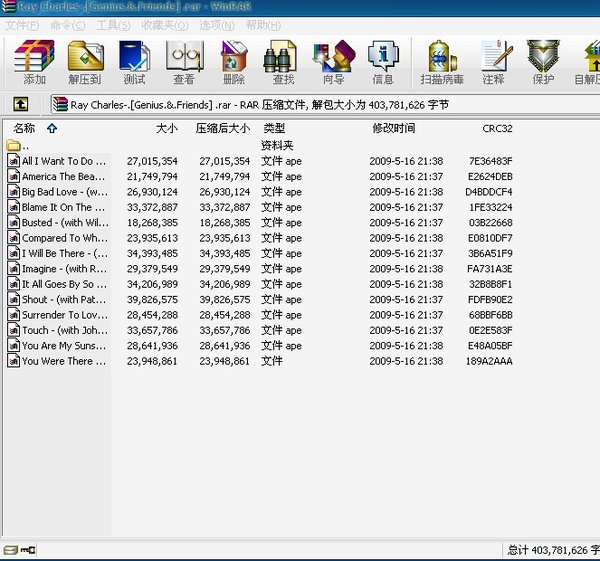Click the file icon of Blame It On The
Screen dimensions: 600x561
(13, 207)
